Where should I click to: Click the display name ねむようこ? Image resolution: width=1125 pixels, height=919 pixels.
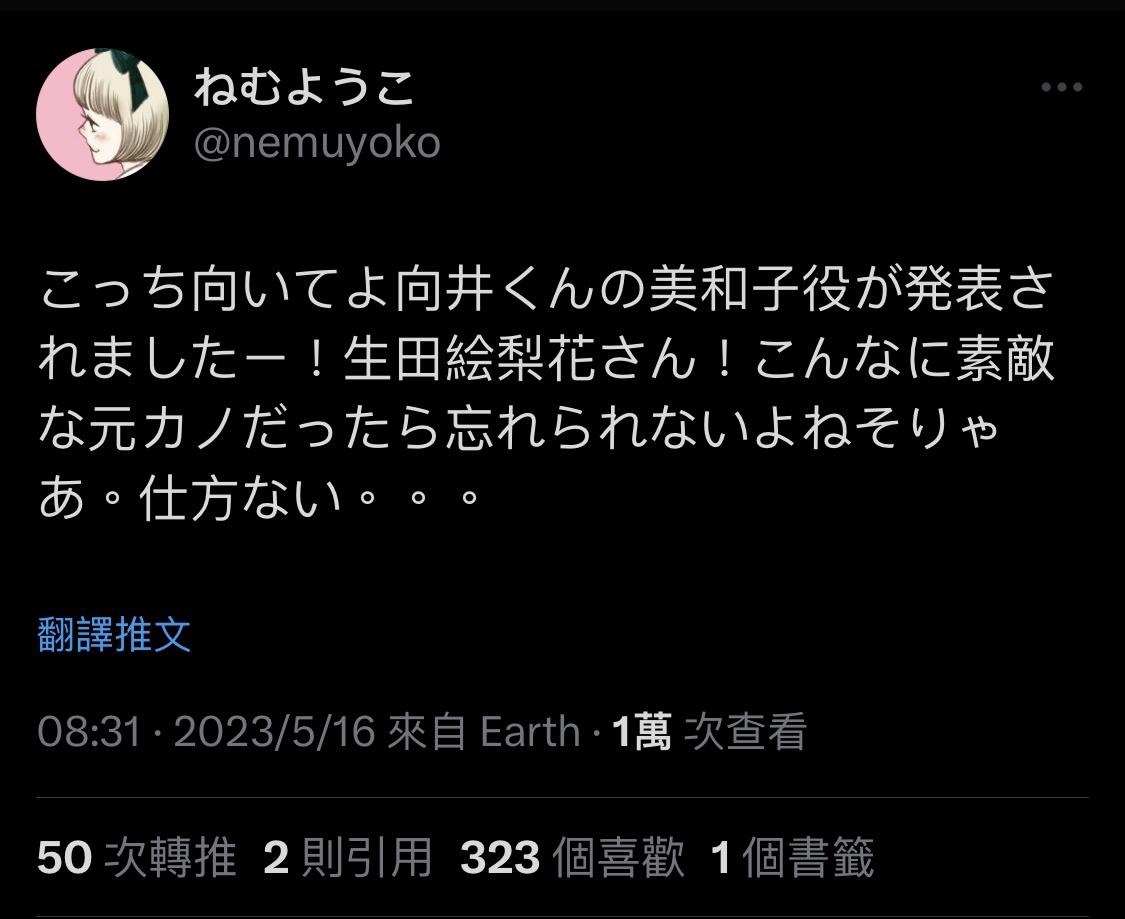pyautogui.click(x=303, y=88)
